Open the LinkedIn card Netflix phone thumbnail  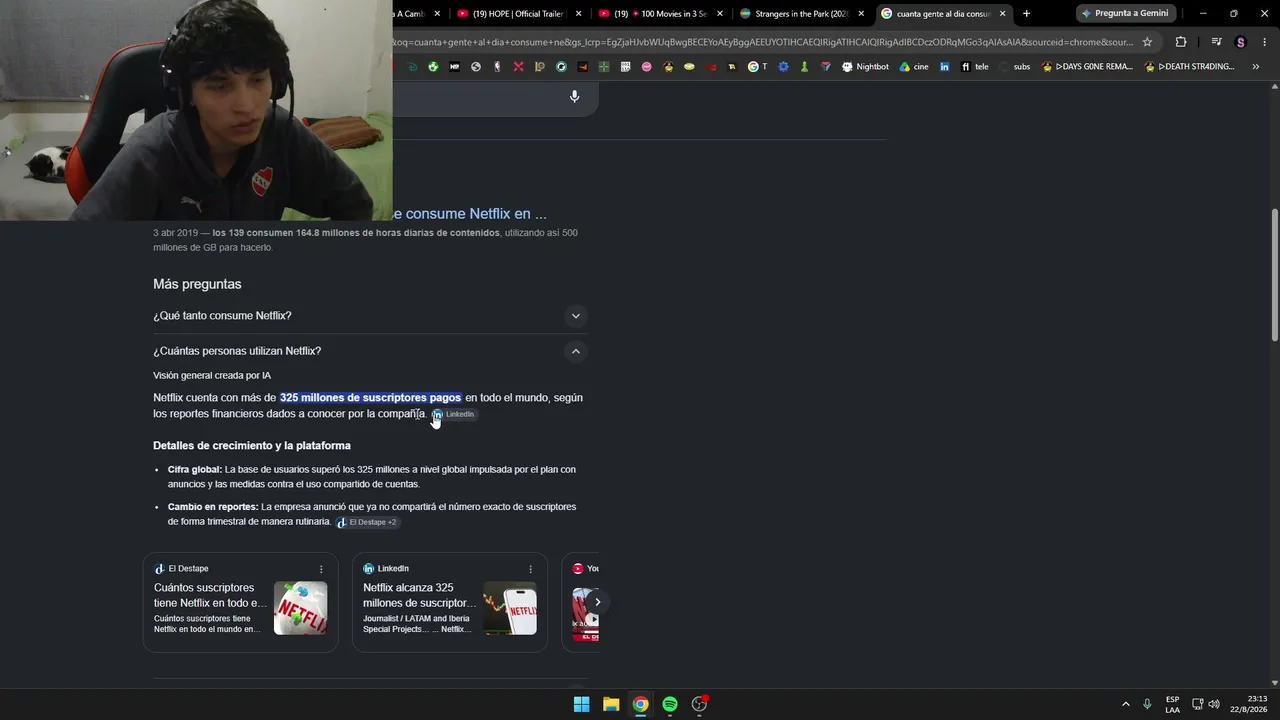click(x=510, y=608)
